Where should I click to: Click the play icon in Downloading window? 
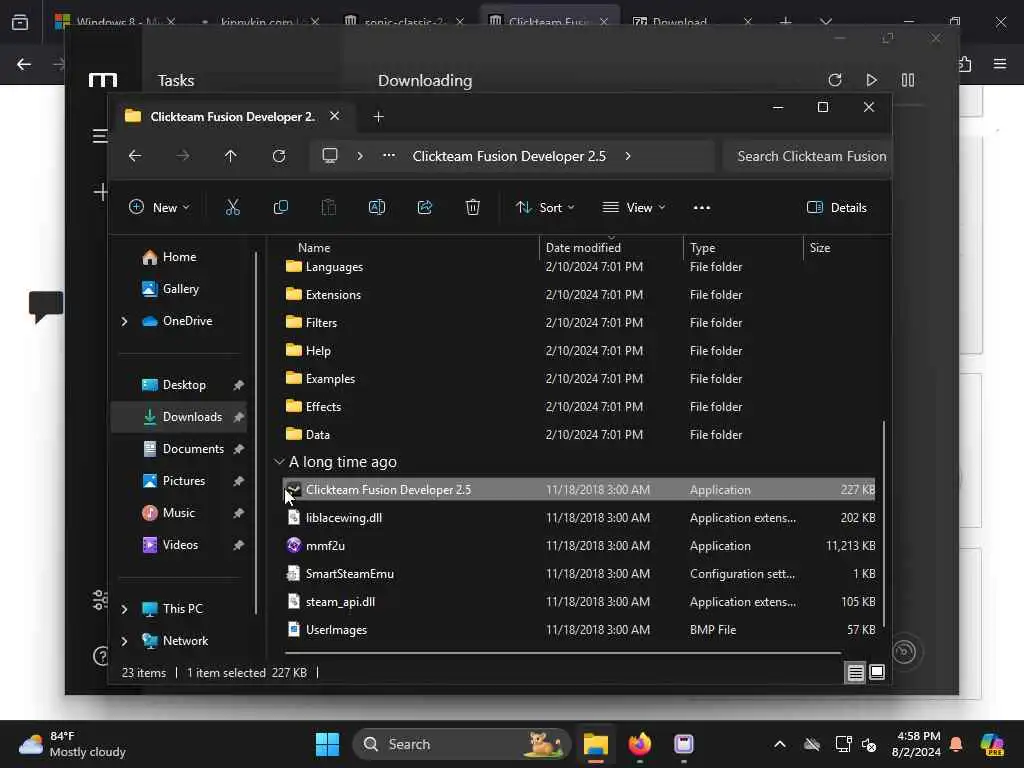click(x=871, y=80)
